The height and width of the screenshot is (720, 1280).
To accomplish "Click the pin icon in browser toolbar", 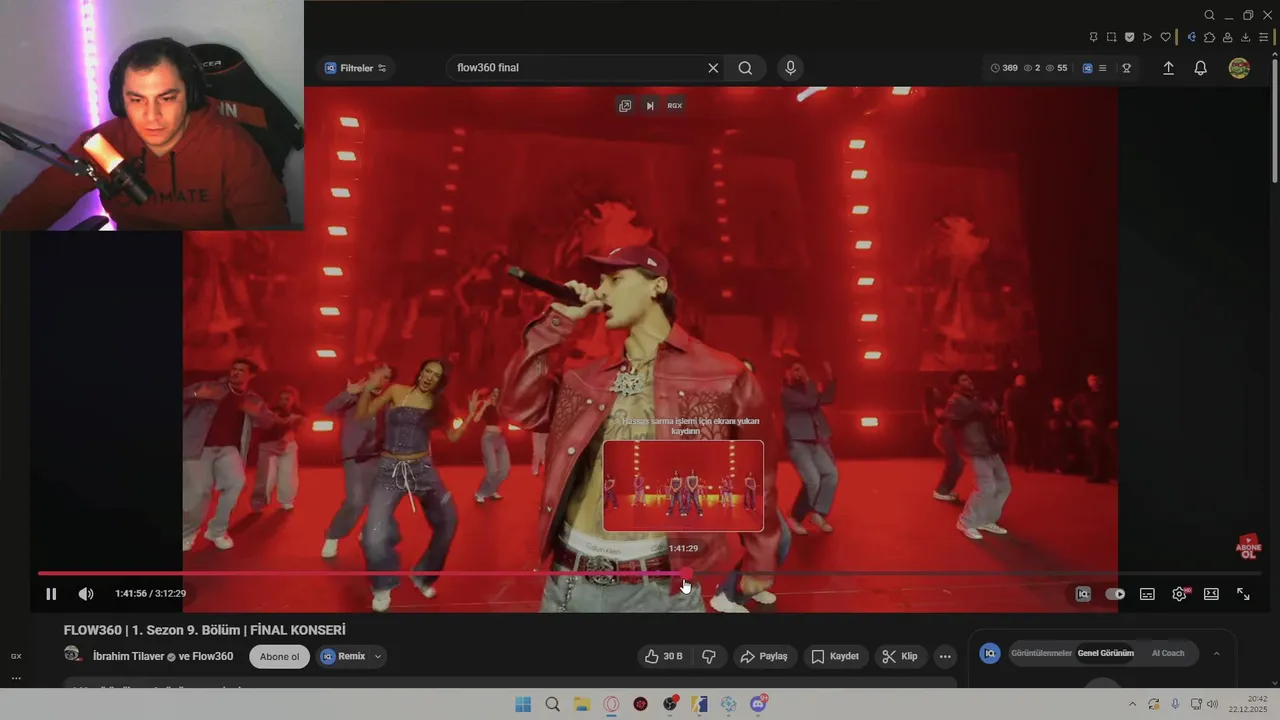I will tap(1094, 37).
